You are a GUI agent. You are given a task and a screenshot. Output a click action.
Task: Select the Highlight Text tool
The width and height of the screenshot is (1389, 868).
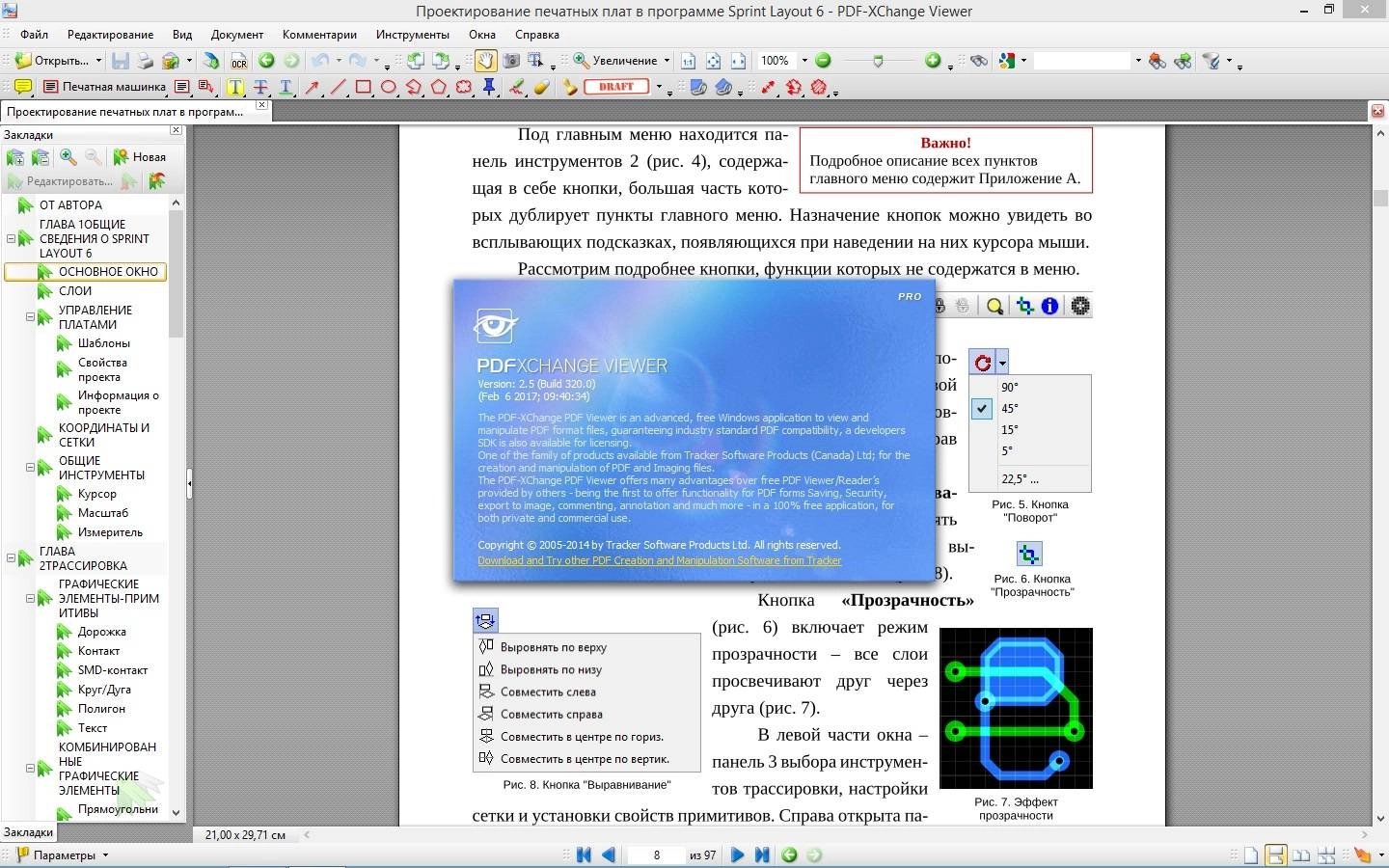coord(234,87)
